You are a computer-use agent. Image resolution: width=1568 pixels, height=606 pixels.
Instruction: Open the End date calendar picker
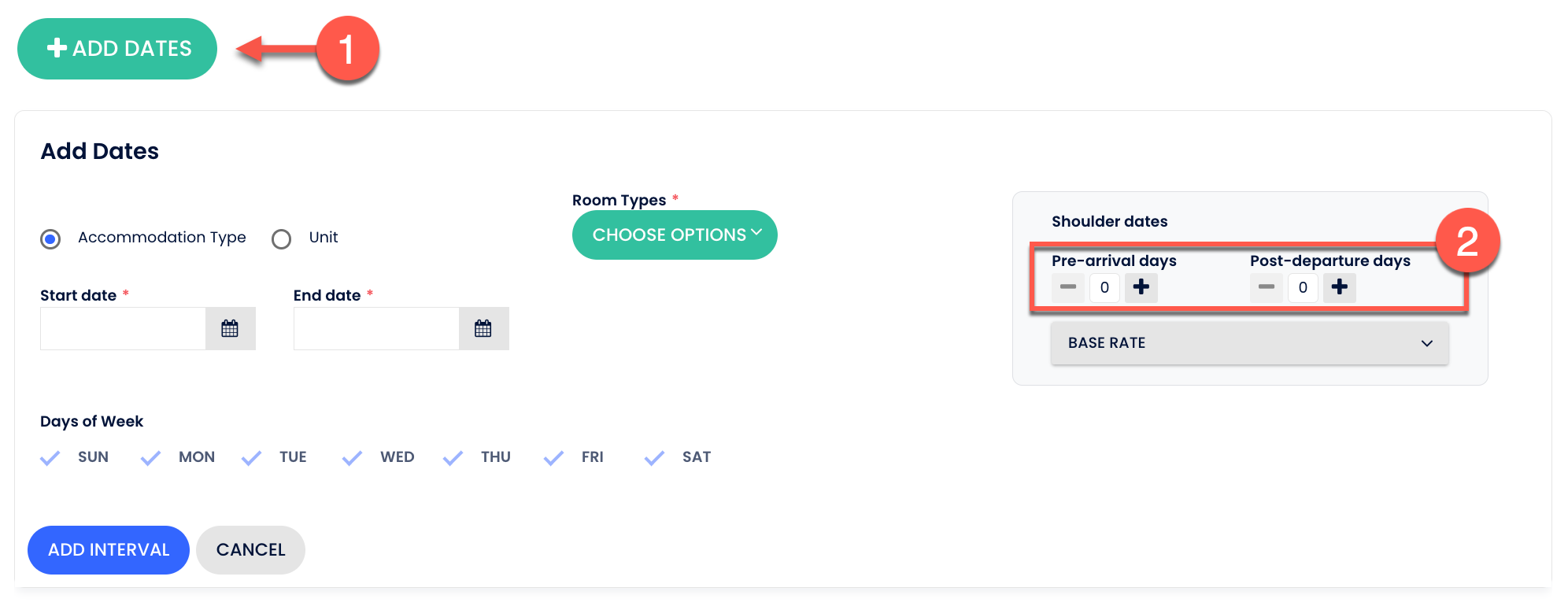click(x=483, y=328)
